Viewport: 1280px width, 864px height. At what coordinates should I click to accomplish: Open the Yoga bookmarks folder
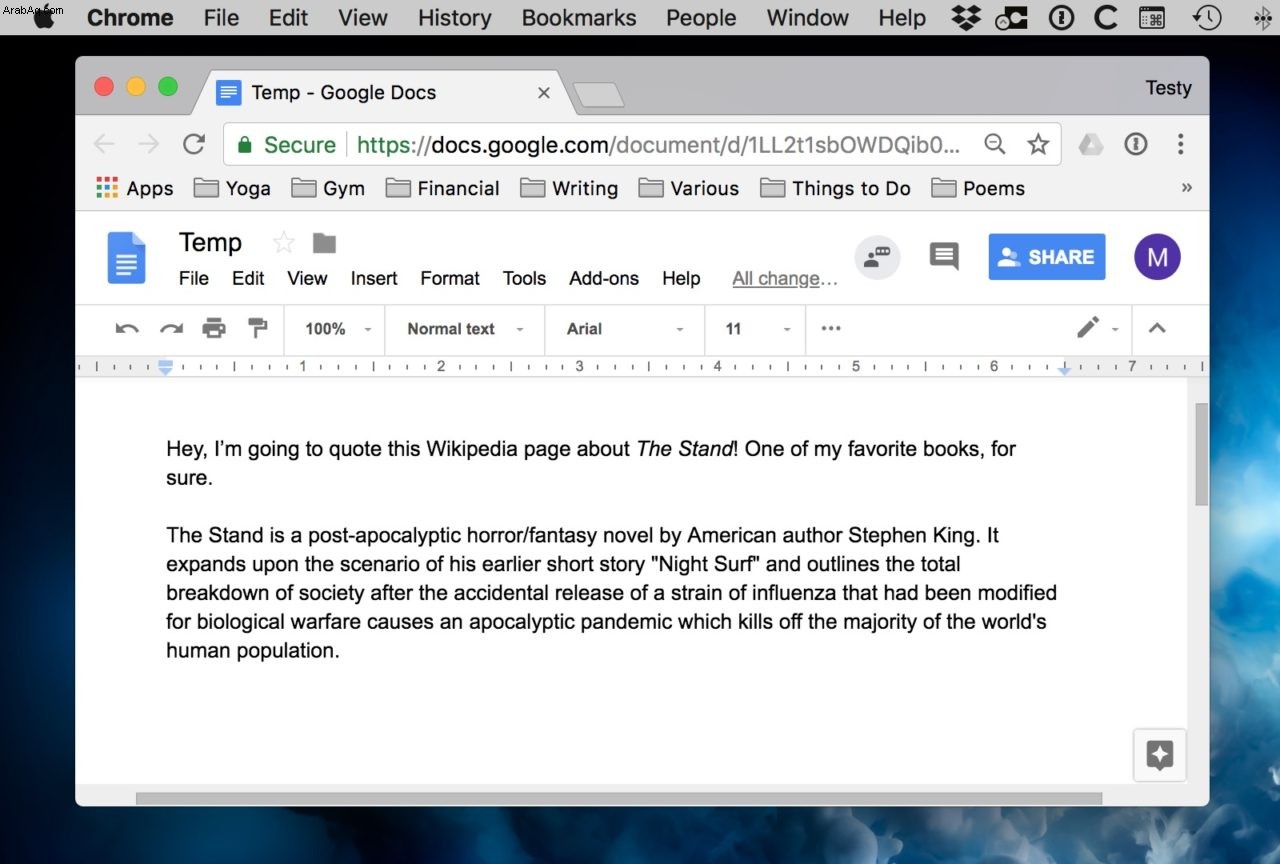(232, 188)
